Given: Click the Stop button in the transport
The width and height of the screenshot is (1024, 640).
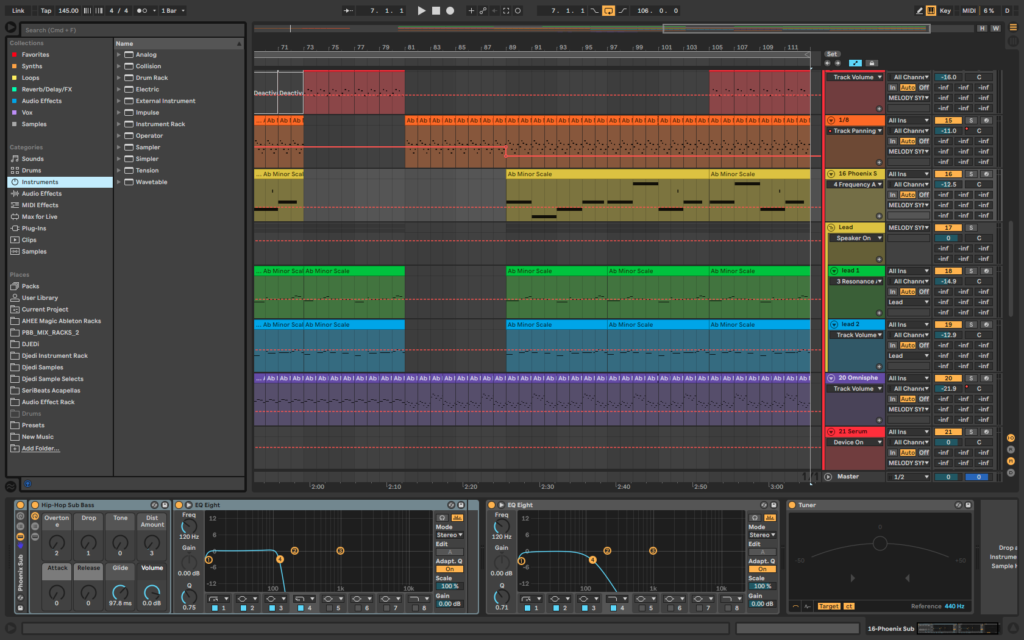Looking at the screenshot, I should 435,10.
